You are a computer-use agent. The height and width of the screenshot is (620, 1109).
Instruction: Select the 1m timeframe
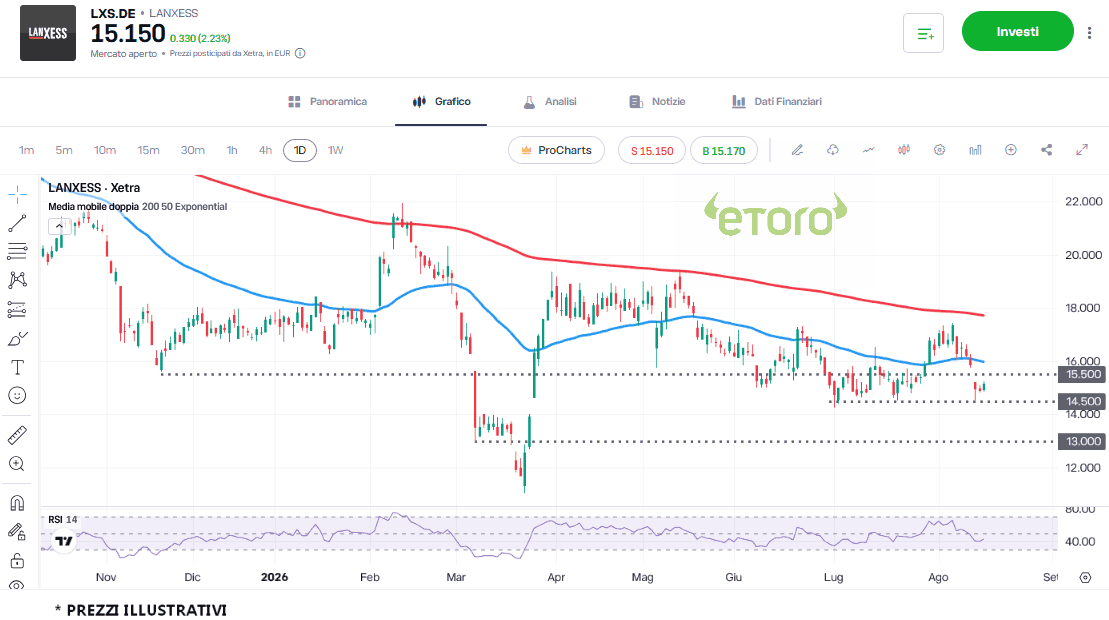point(26,150)
